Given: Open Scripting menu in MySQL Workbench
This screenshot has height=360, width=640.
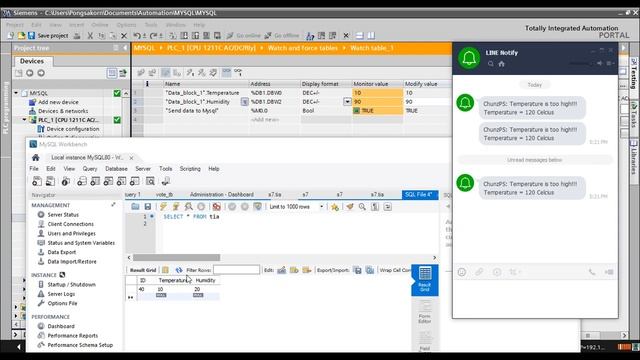Looking at the screenshot, I should tap(190, 169).
